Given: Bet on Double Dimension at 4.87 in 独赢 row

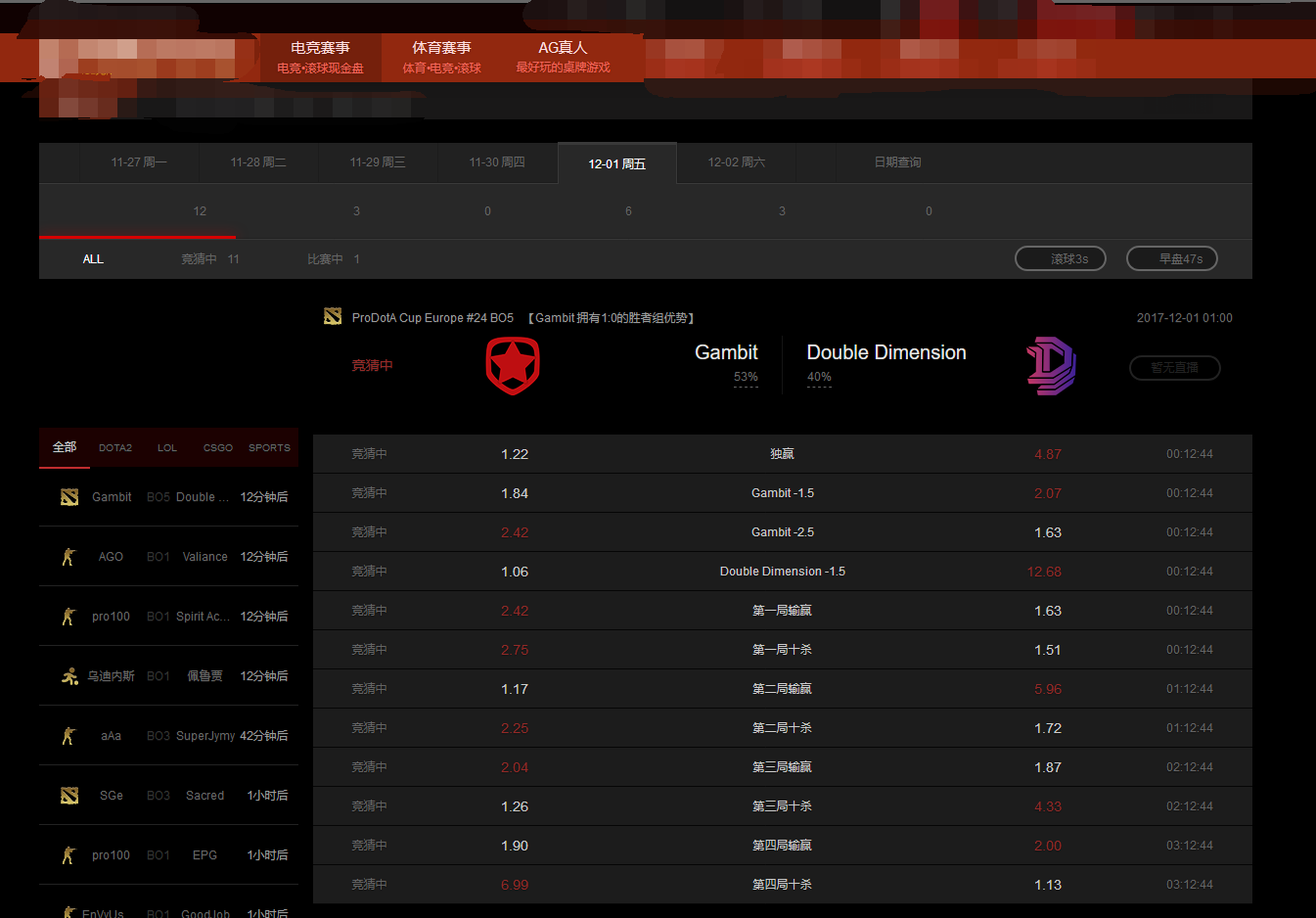Looking at the screenshot, I should pyautogui.click(x=1048, y=454).
